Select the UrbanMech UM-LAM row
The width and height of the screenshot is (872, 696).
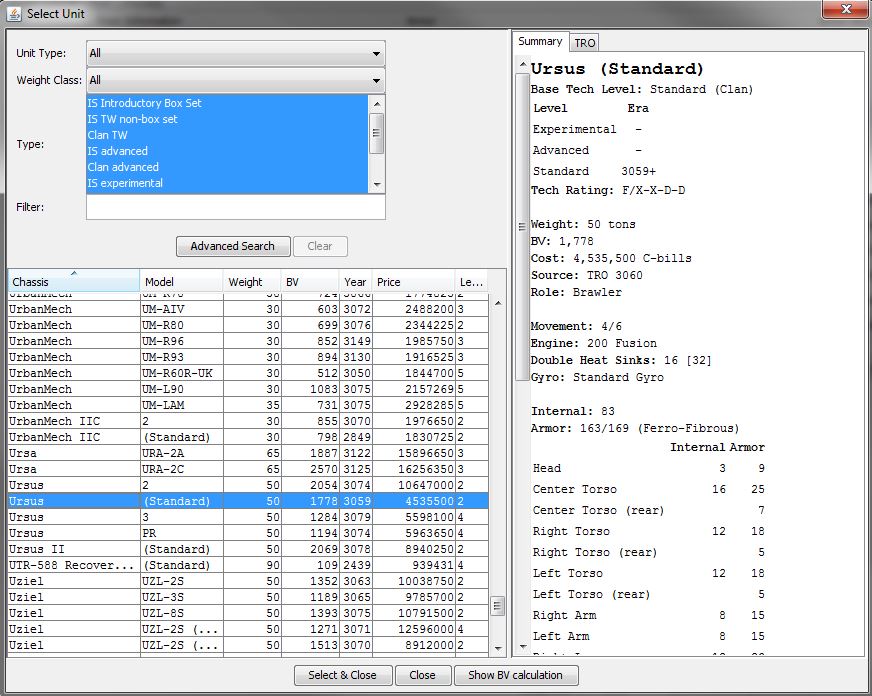248,405
